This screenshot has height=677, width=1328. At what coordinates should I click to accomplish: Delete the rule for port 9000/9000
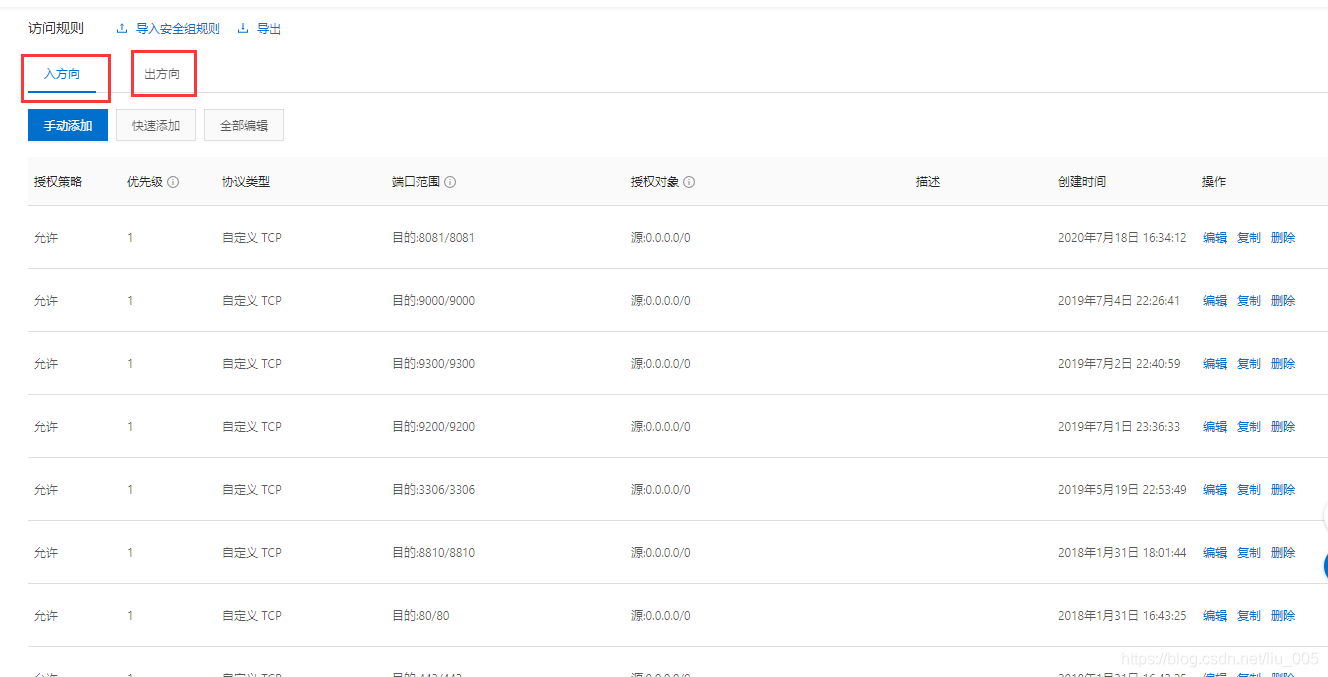click(1283, 301)
